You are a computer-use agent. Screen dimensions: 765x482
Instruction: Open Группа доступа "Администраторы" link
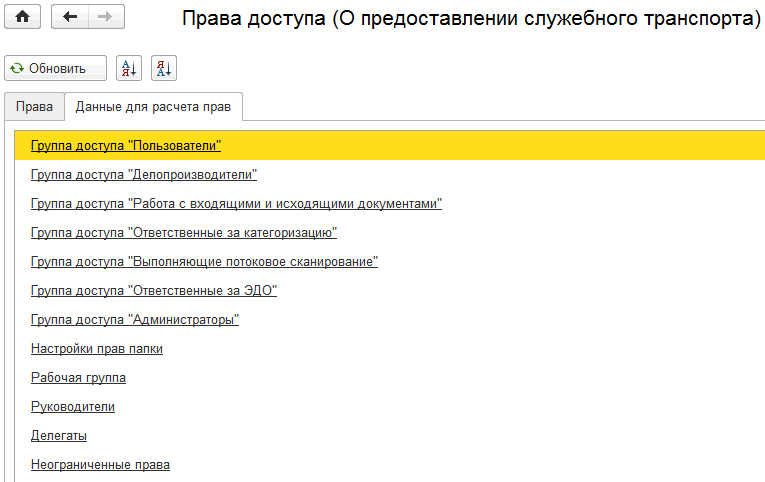point(135,320)
